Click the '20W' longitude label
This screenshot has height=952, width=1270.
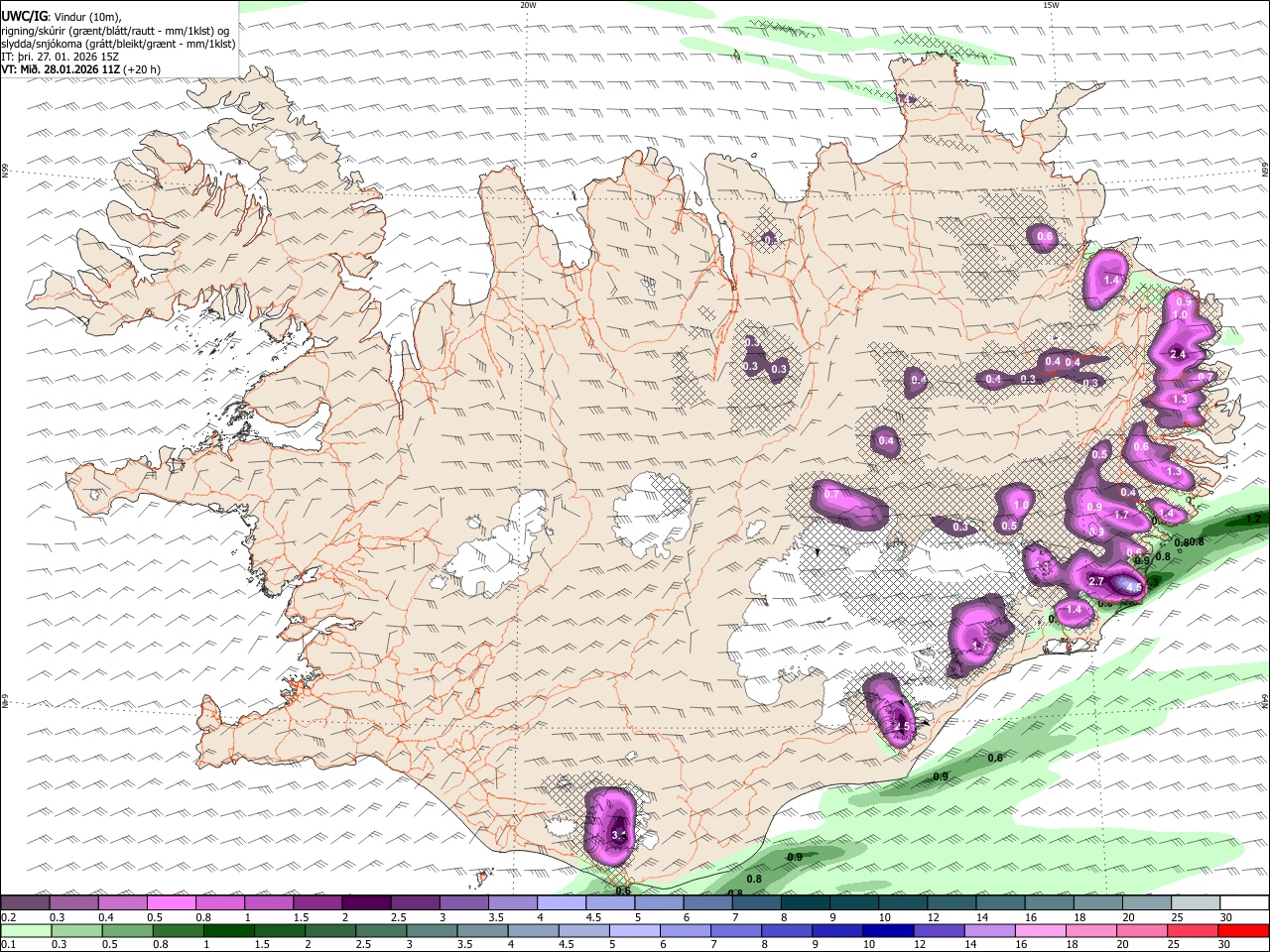pyautogui.click(x=528, y=5)
